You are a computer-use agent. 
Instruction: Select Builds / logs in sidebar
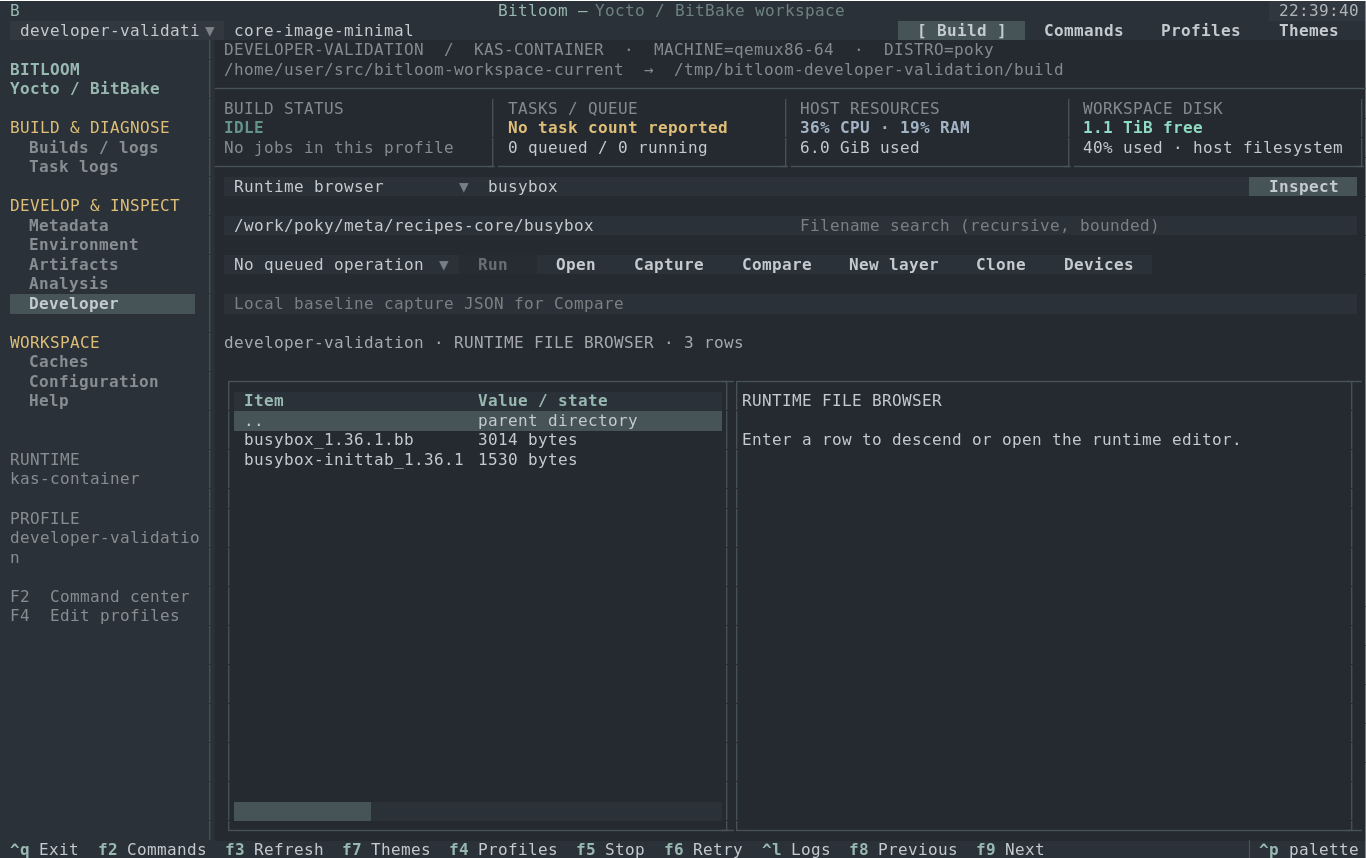93,147
